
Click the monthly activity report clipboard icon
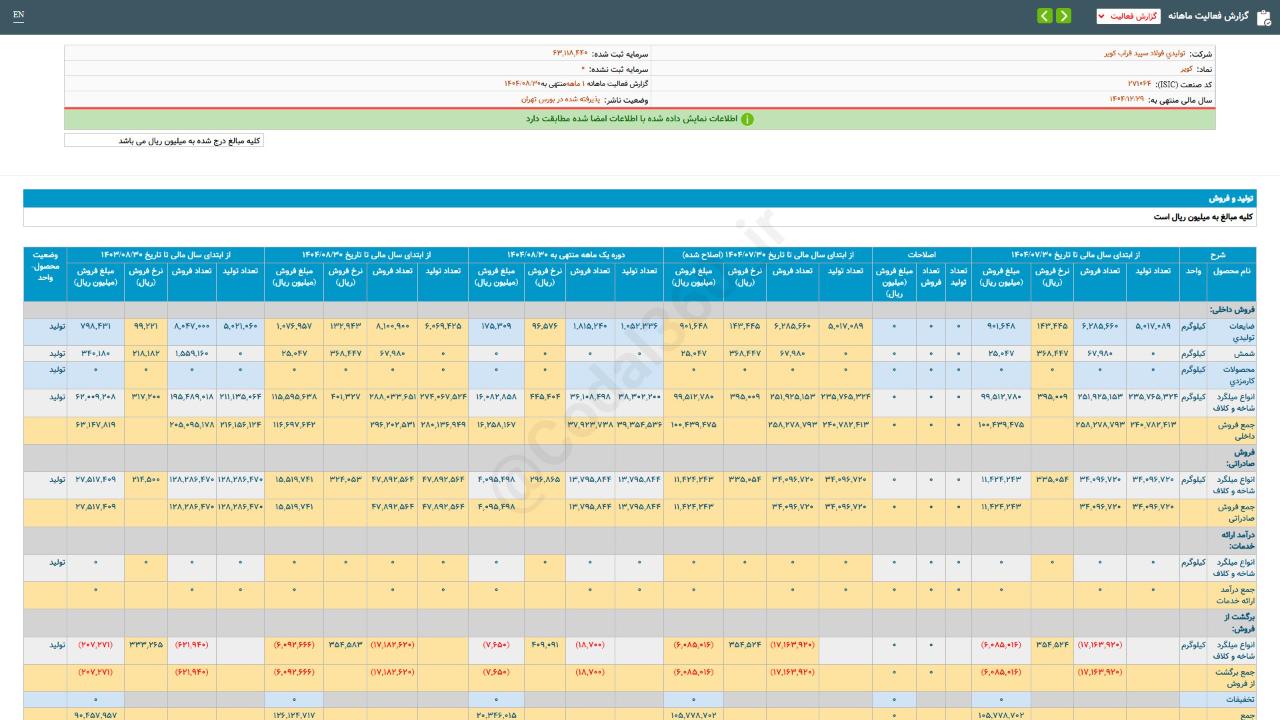point(1263,17)
